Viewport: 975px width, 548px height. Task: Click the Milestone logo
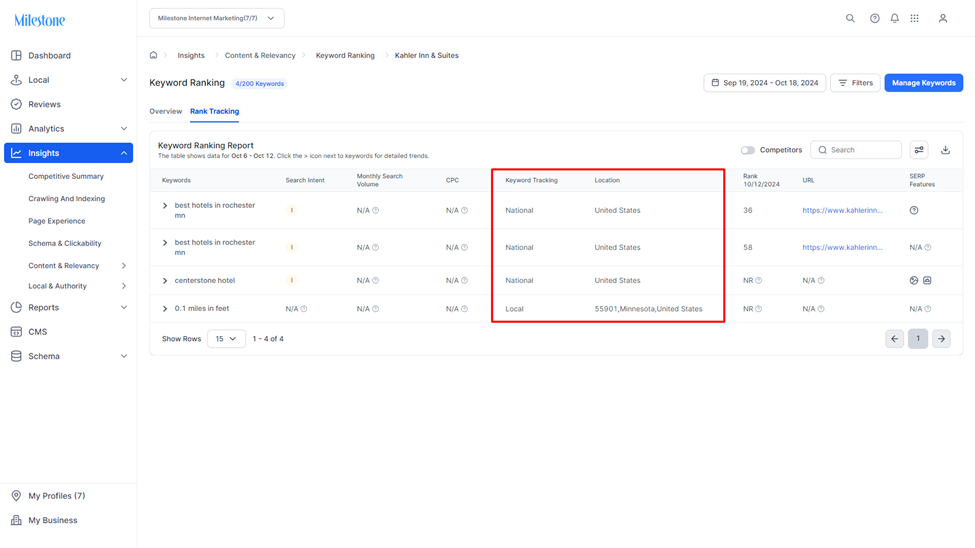click(x=40, y=21)
